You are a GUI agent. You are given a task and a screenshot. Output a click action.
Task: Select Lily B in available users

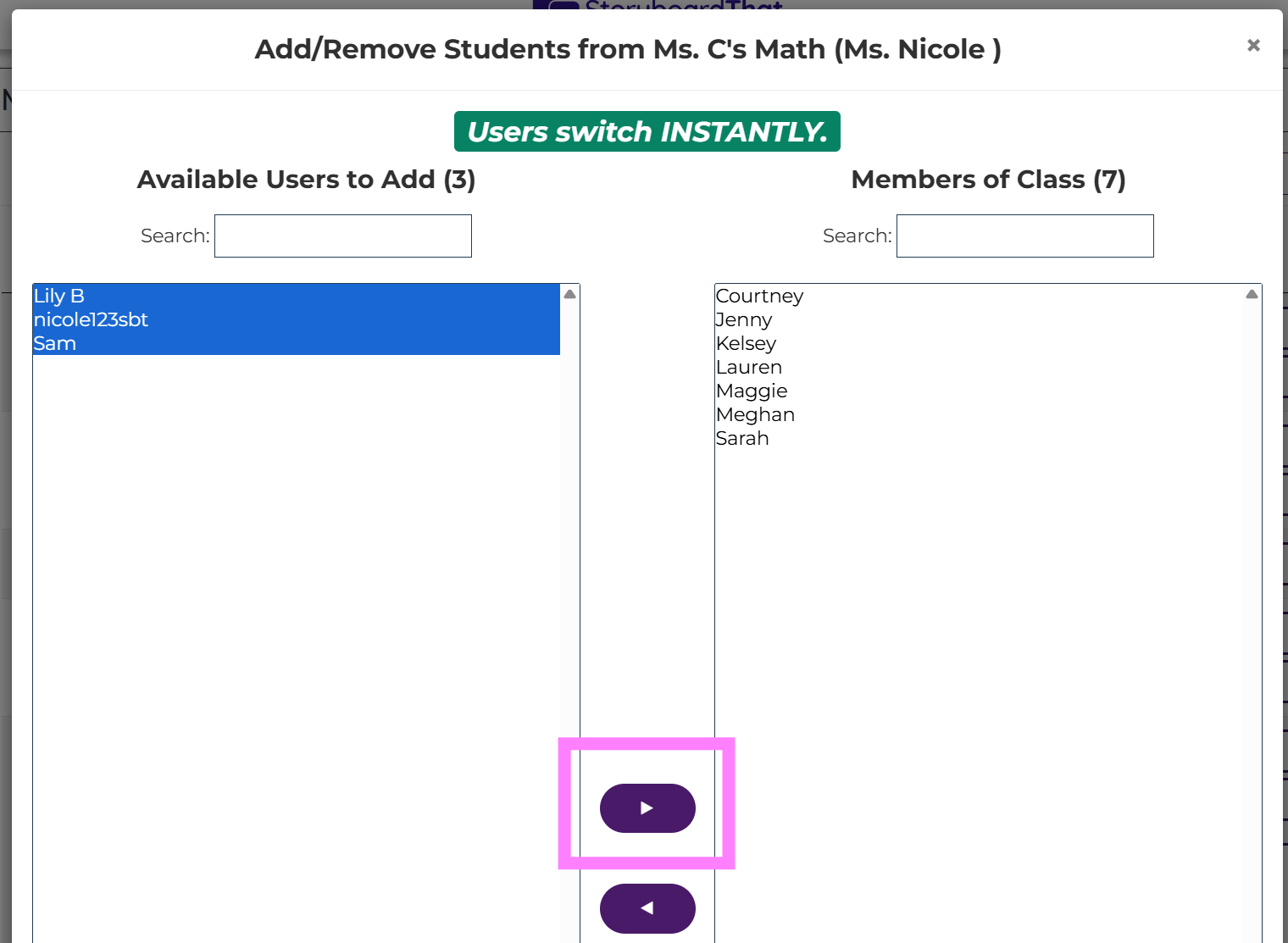[x=59, y=296]
